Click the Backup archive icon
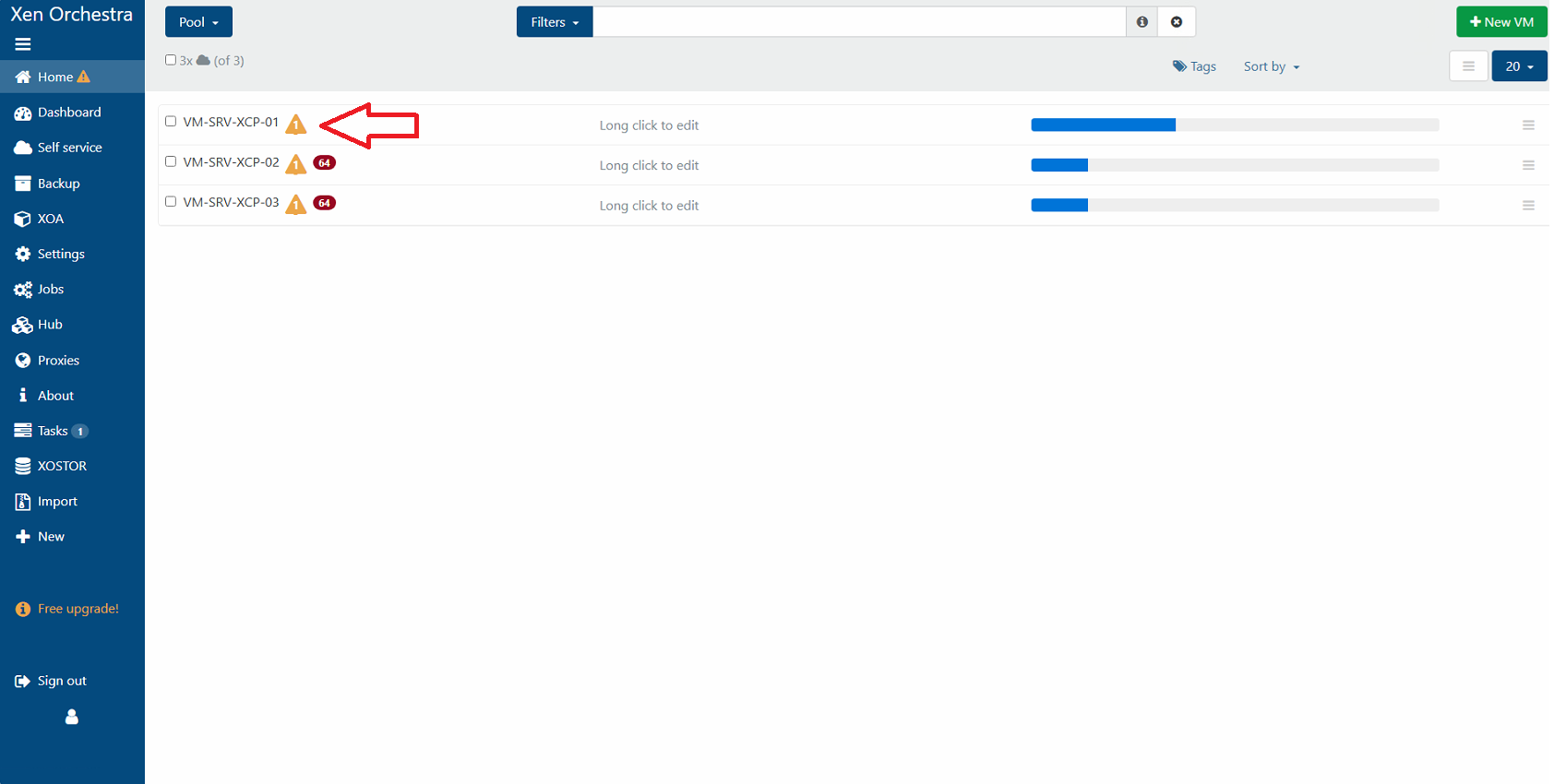This screenshot has width=1554, height=784. pos(23,184)
